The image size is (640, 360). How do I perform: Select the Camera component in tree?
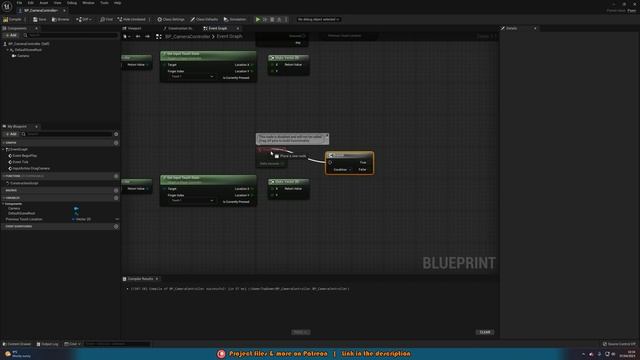tap(23, 56)
